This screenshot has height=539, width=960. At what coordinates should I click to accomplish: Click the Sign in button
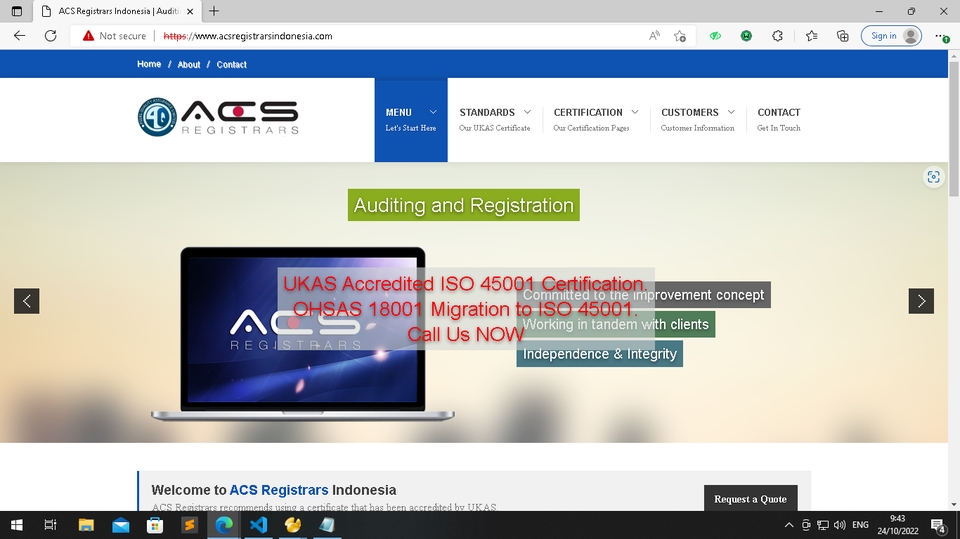pyautogui.click(x=891, y=36)
